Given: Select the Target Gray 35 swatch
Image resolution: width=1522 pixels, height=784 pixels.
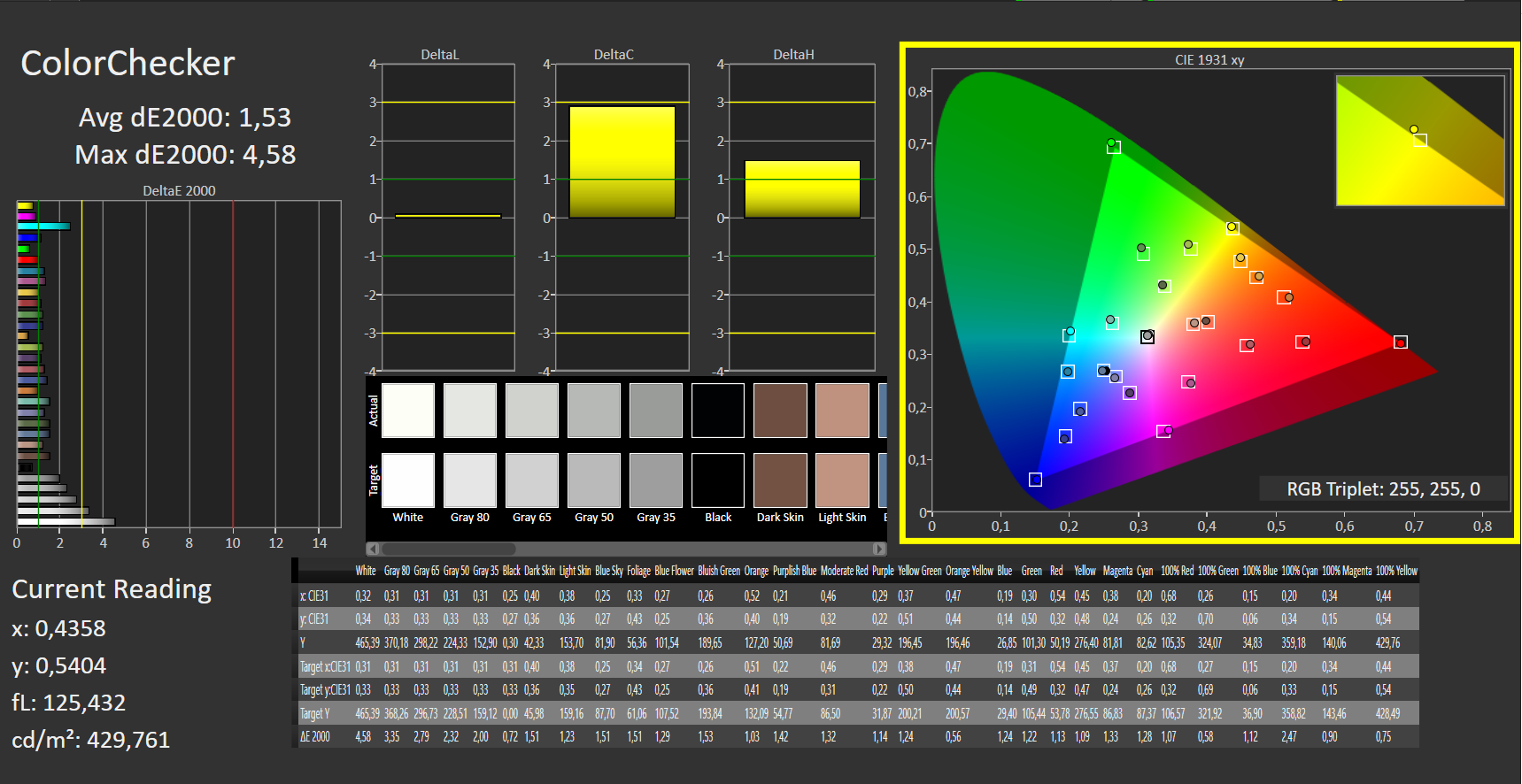Looking at the screenshot, I should (656, 480).
